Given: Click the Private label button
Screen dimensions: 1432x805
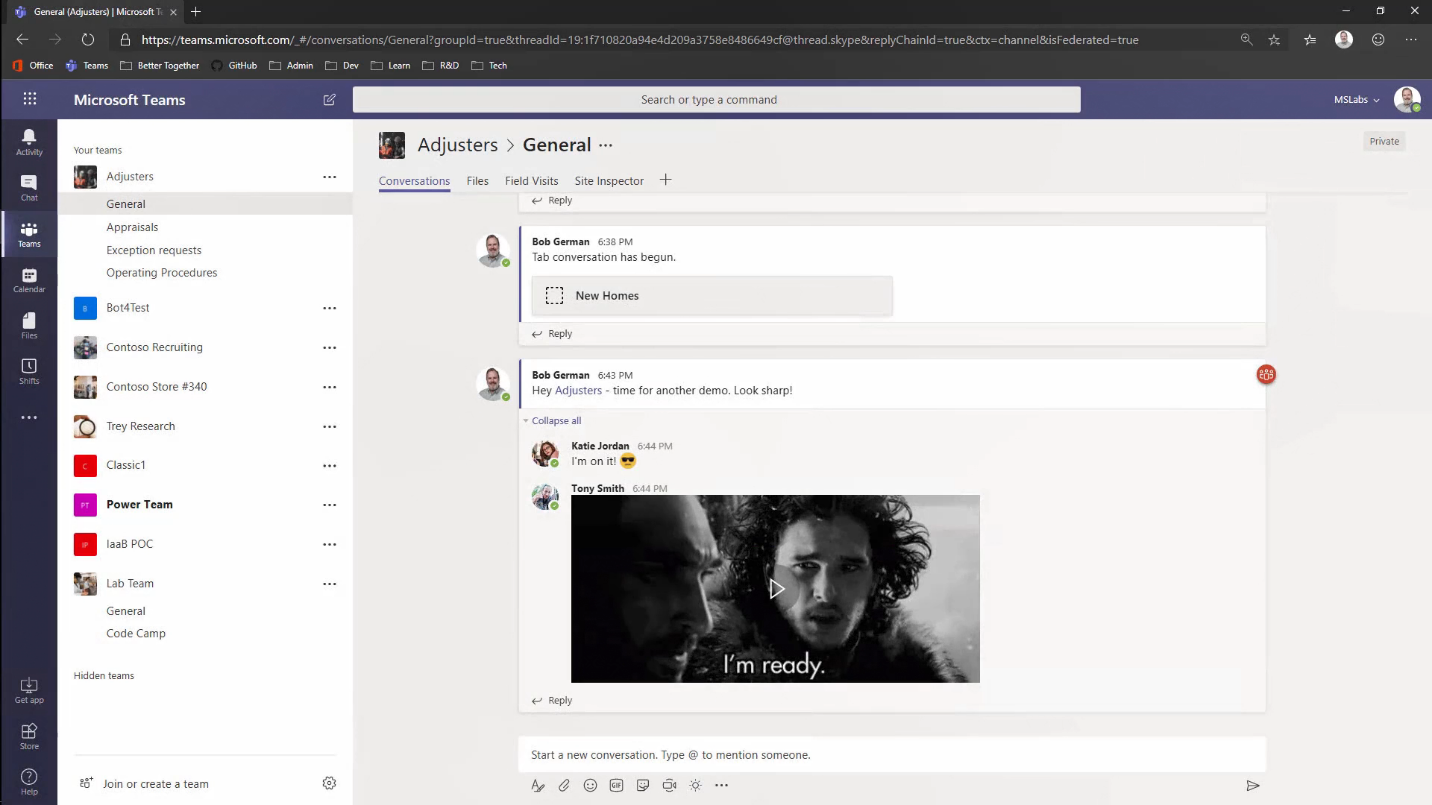Looking at the screenshot, I should click(x=1384, y=141).
